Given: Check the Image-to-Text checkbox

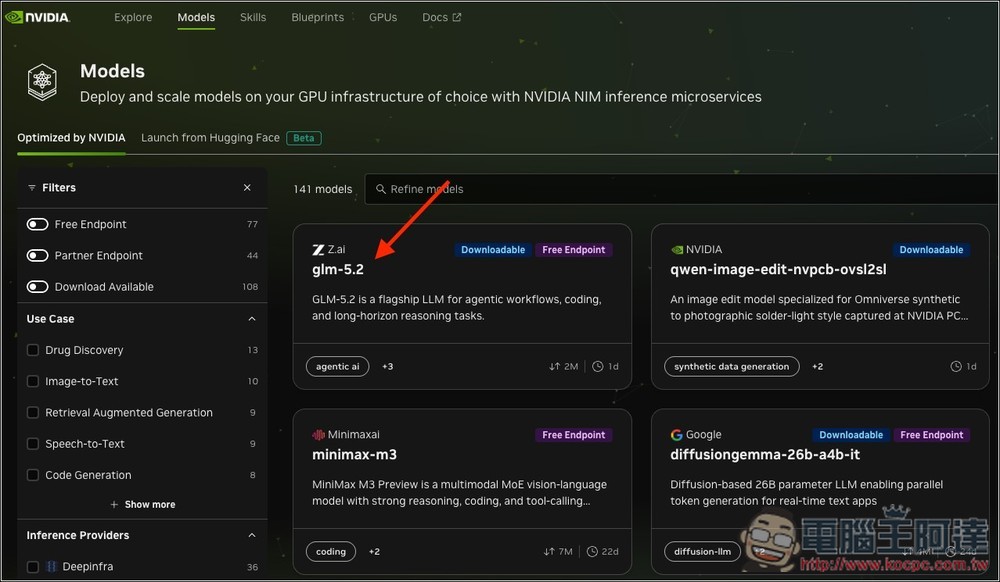Looking at the screenshot, I should pos(33,381).
